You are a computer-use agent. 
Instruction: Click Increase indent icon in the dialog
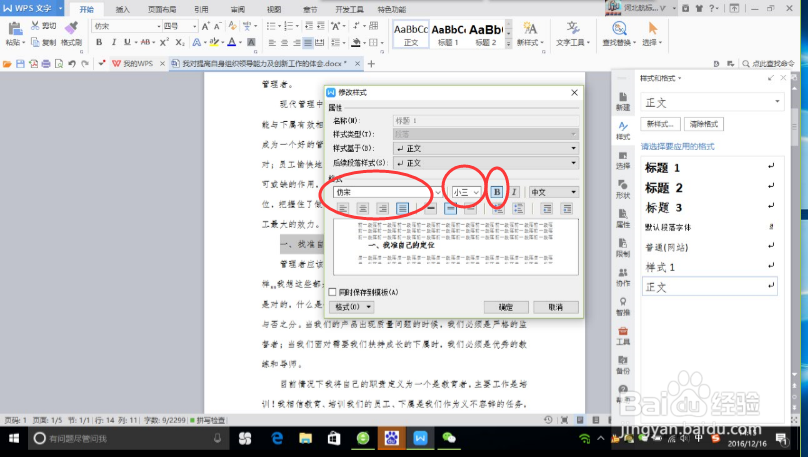567,209
